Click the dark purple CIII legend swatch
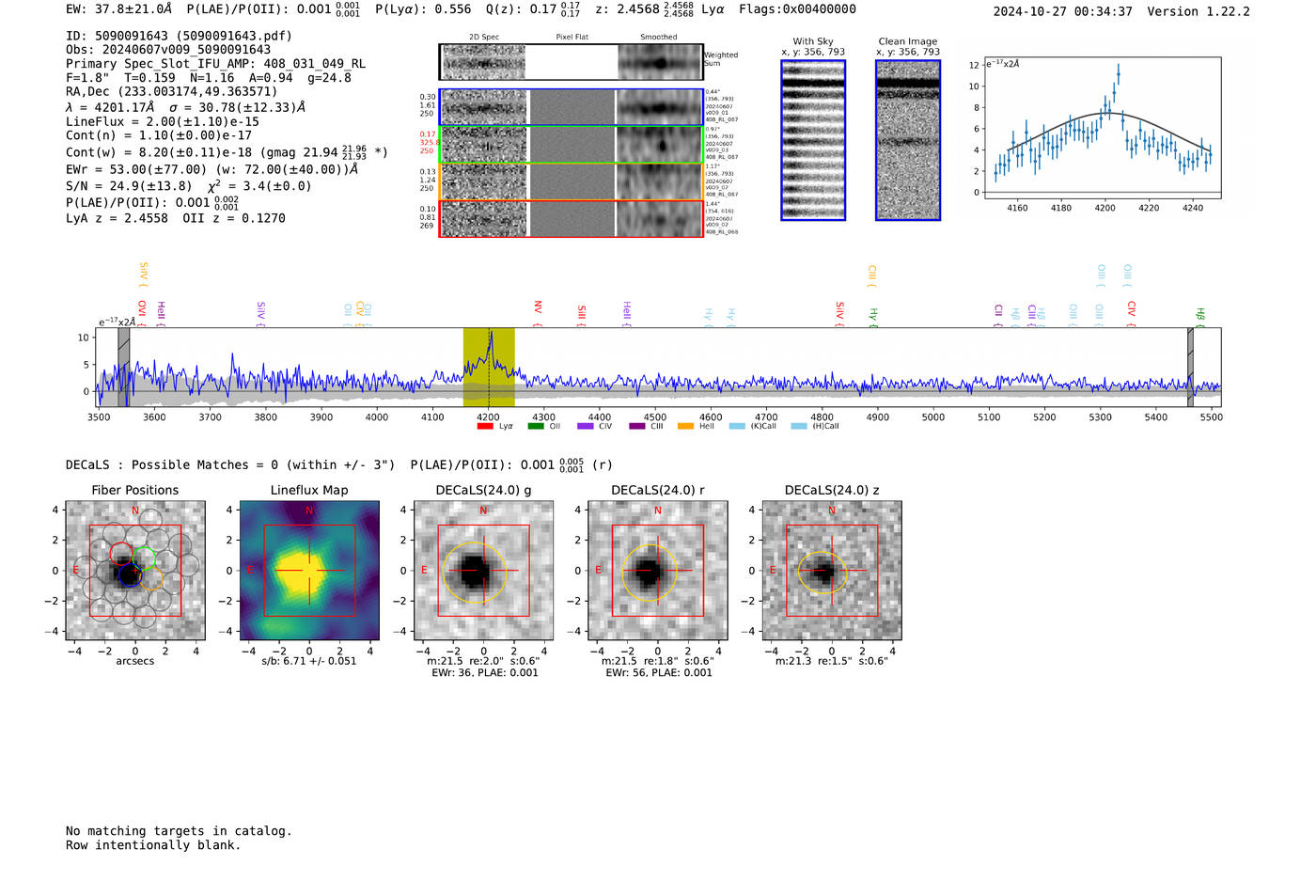This screenshot has width=1316, height=896. pyautogui.click(x=637, y=426)
